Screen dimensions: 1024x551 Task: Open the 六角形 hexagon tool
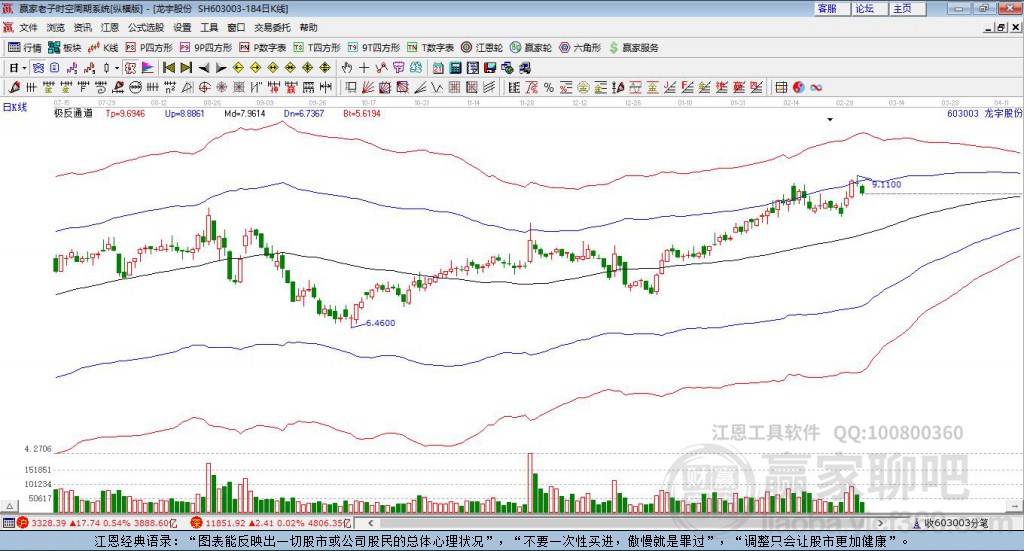tap(580, 48)
